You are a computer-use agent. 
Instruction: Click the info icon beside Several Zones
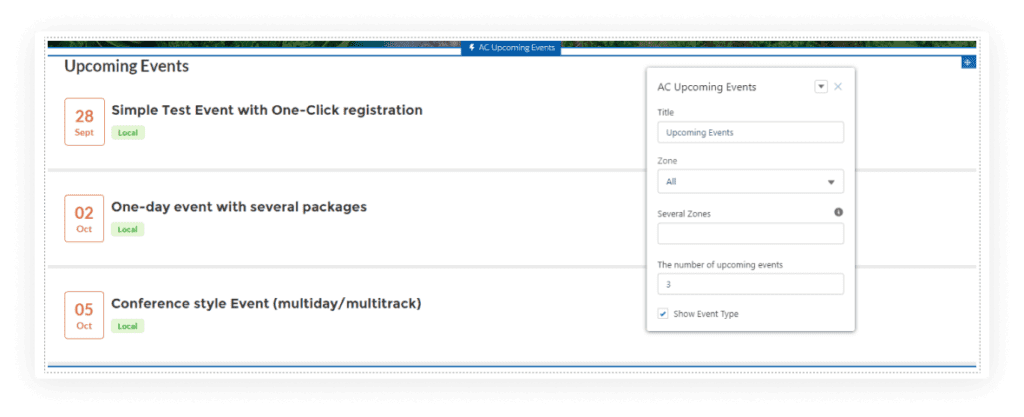tap(839, 212)
